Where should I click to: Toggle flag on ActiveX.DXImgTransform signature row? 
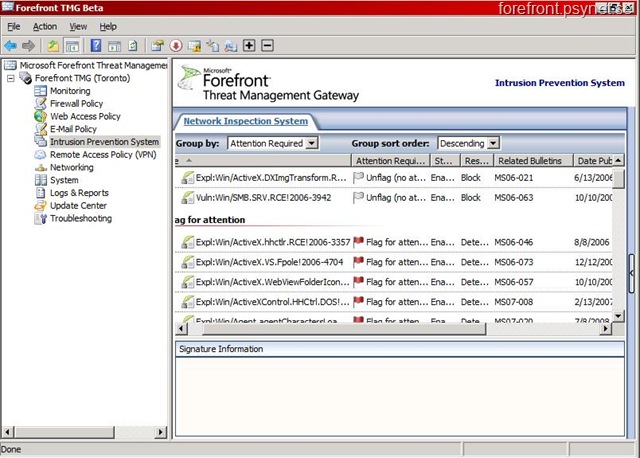pos(359,177)
